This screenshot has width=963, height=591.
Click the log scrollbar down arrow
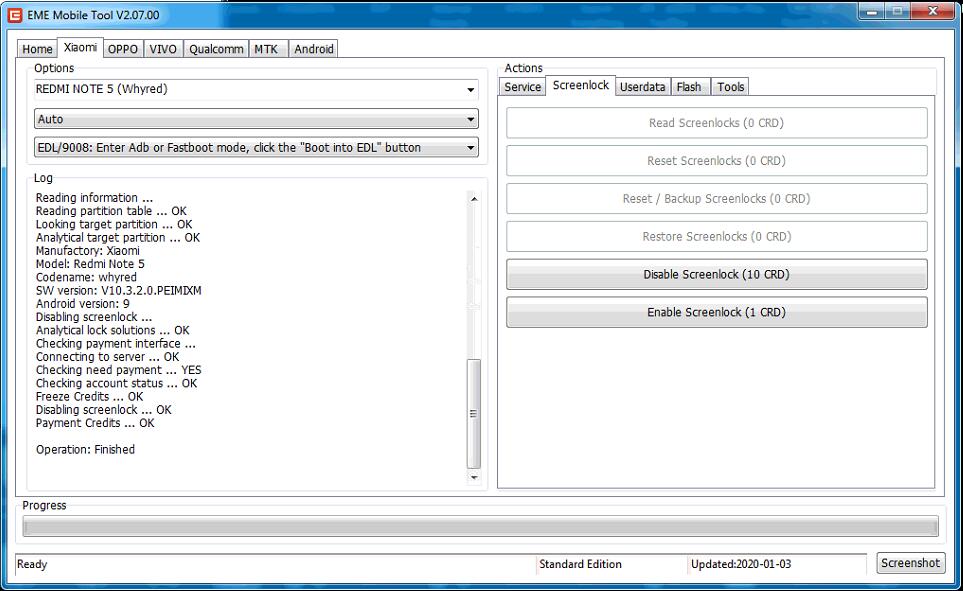click(x=474, y=477)
